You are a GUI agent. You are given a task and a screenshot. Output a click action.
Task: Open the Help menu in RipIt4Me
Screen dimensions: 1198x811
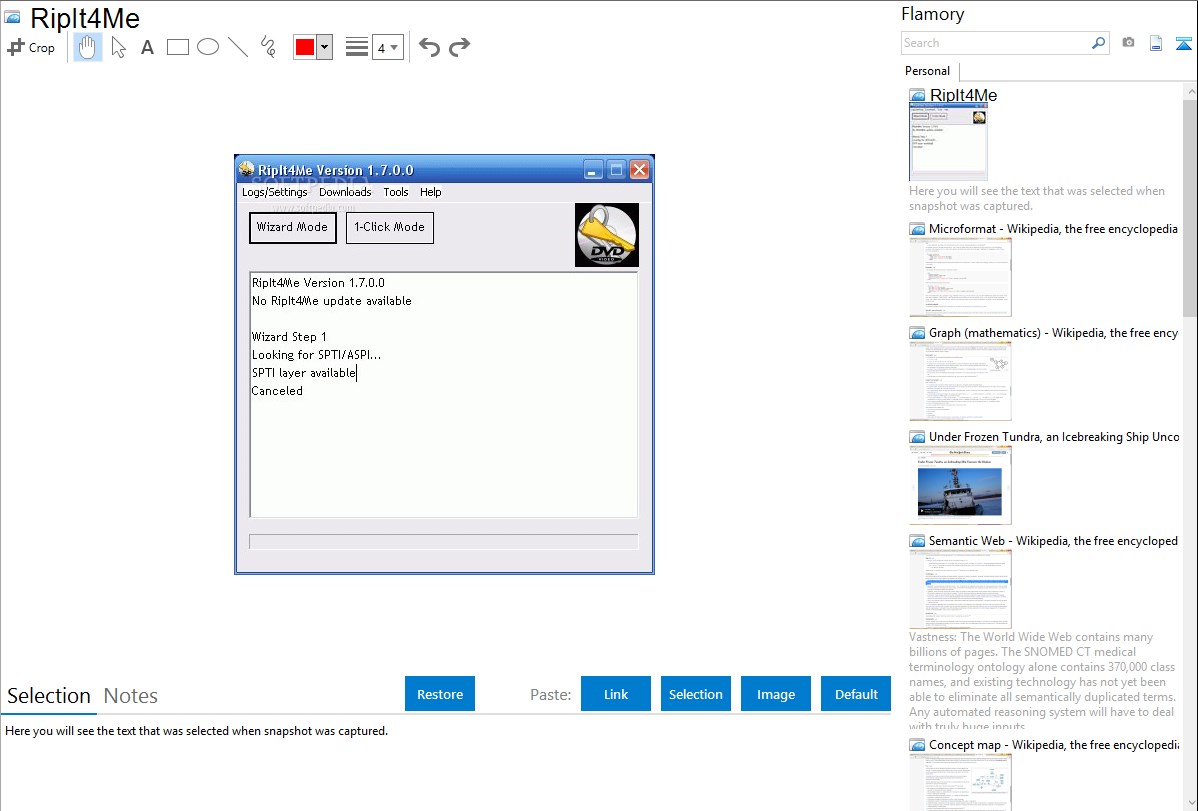[x=431, y=192]
